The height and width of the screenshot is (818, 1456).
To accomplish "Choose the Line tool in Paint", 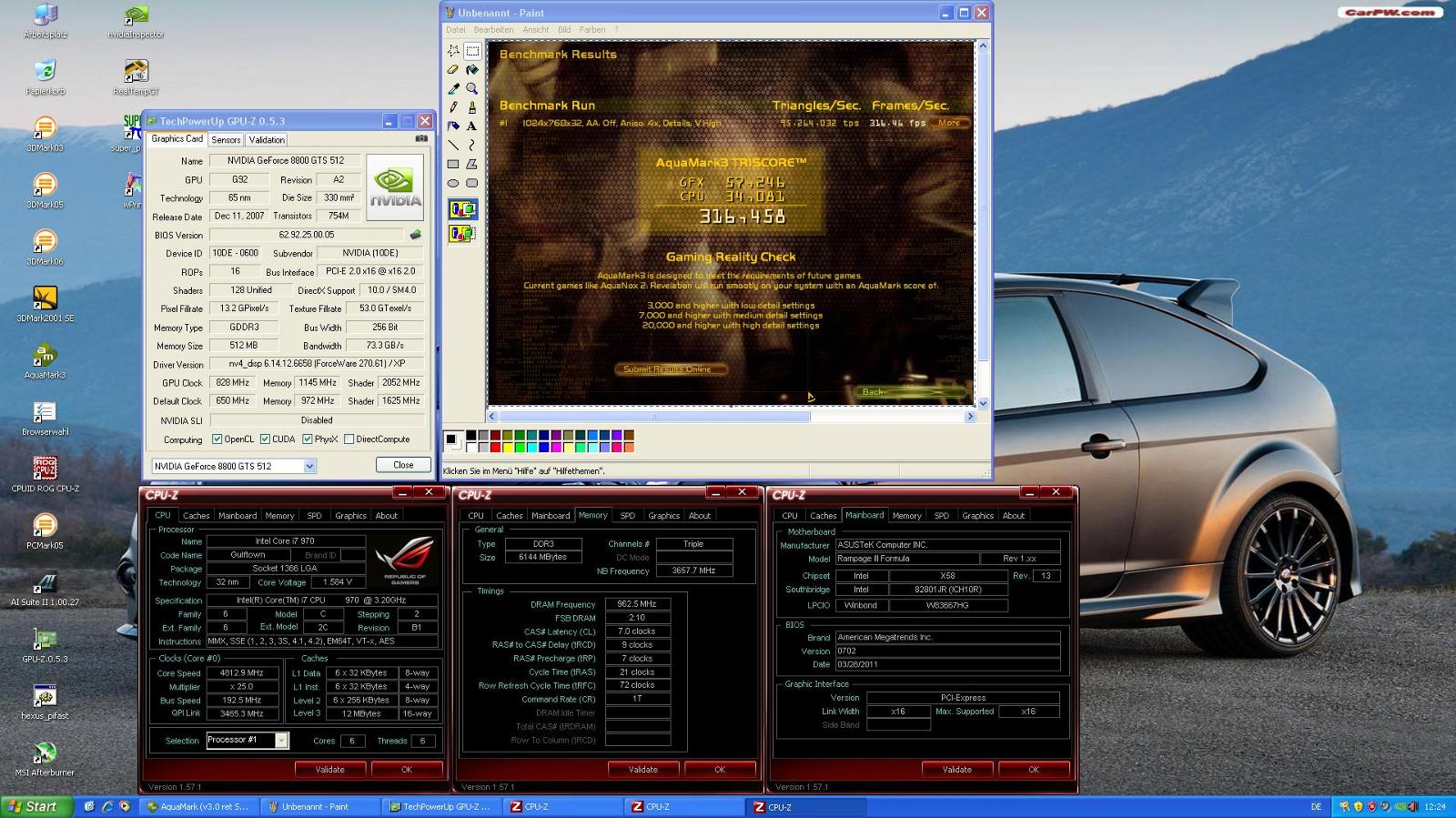I will pos(453,145).
